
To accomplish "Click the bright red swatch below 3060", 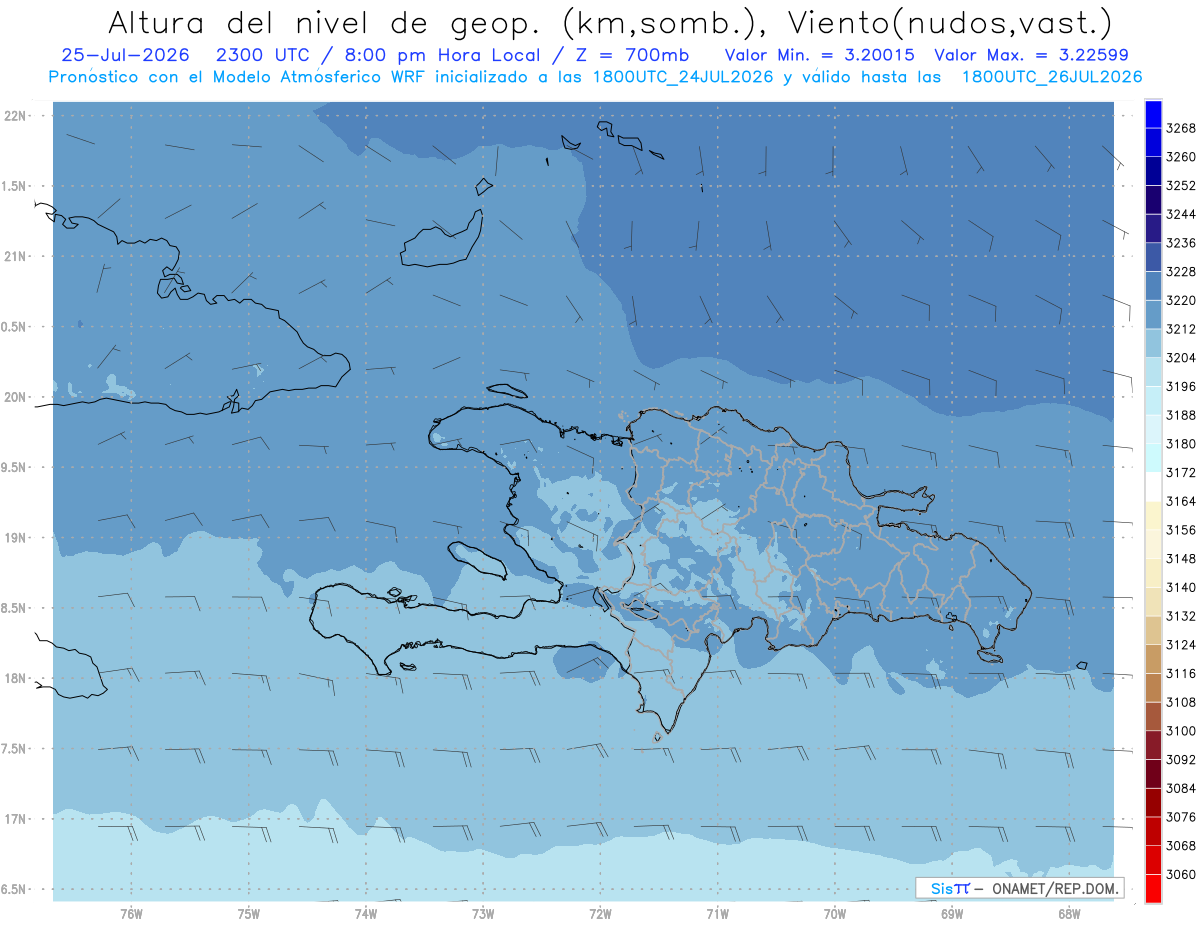I will pyautogui.click(x=1153, y=888).
